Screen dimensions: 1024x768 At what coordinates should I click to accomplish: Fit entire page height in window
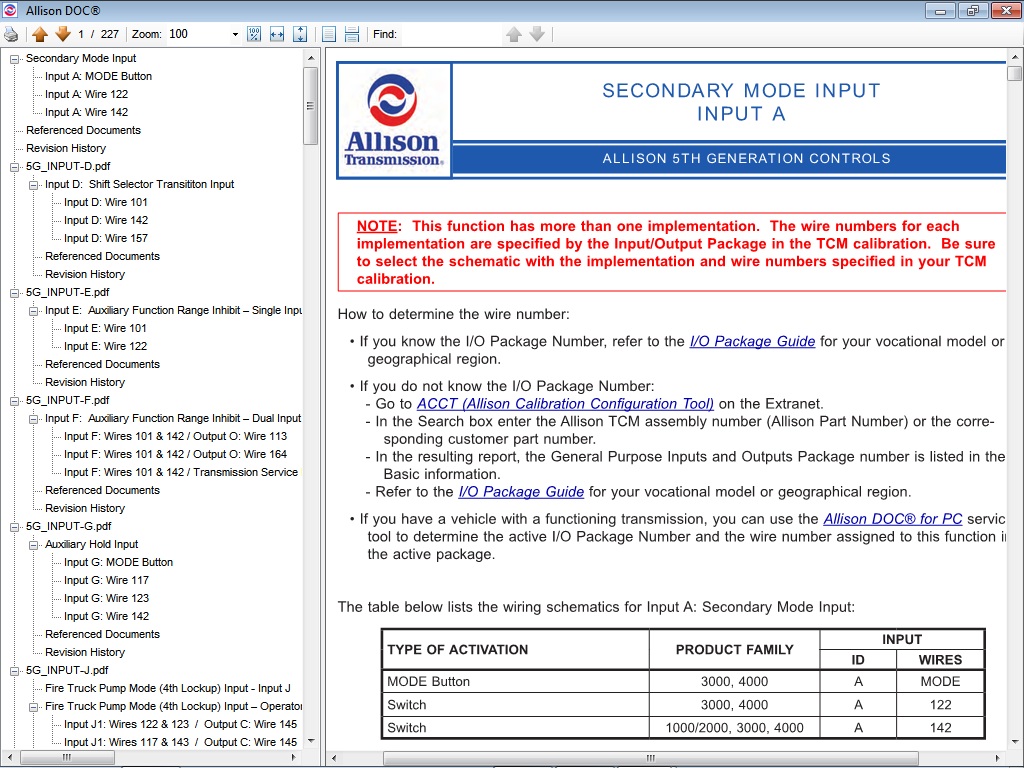point(299,33)
